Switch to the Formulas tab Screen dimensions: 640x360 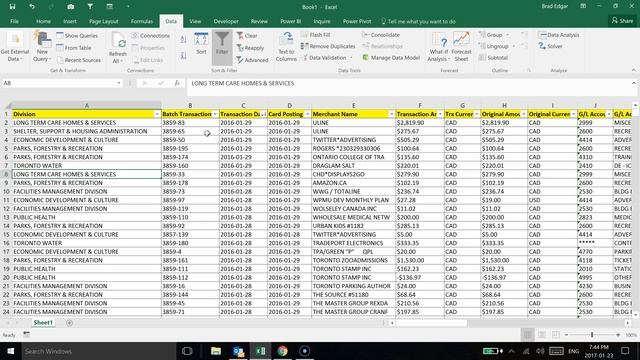point(142,21)
